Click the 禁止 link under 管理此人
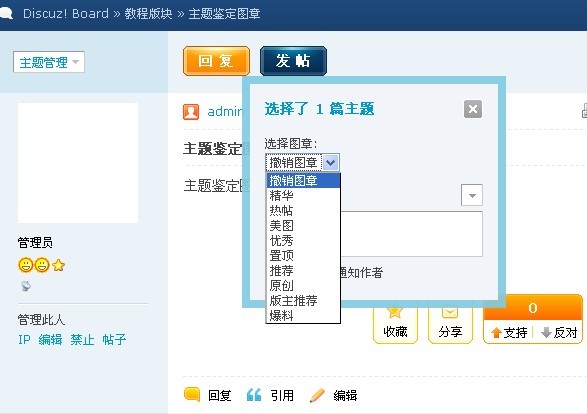The image size is (587, 414). tap(82, 340)
